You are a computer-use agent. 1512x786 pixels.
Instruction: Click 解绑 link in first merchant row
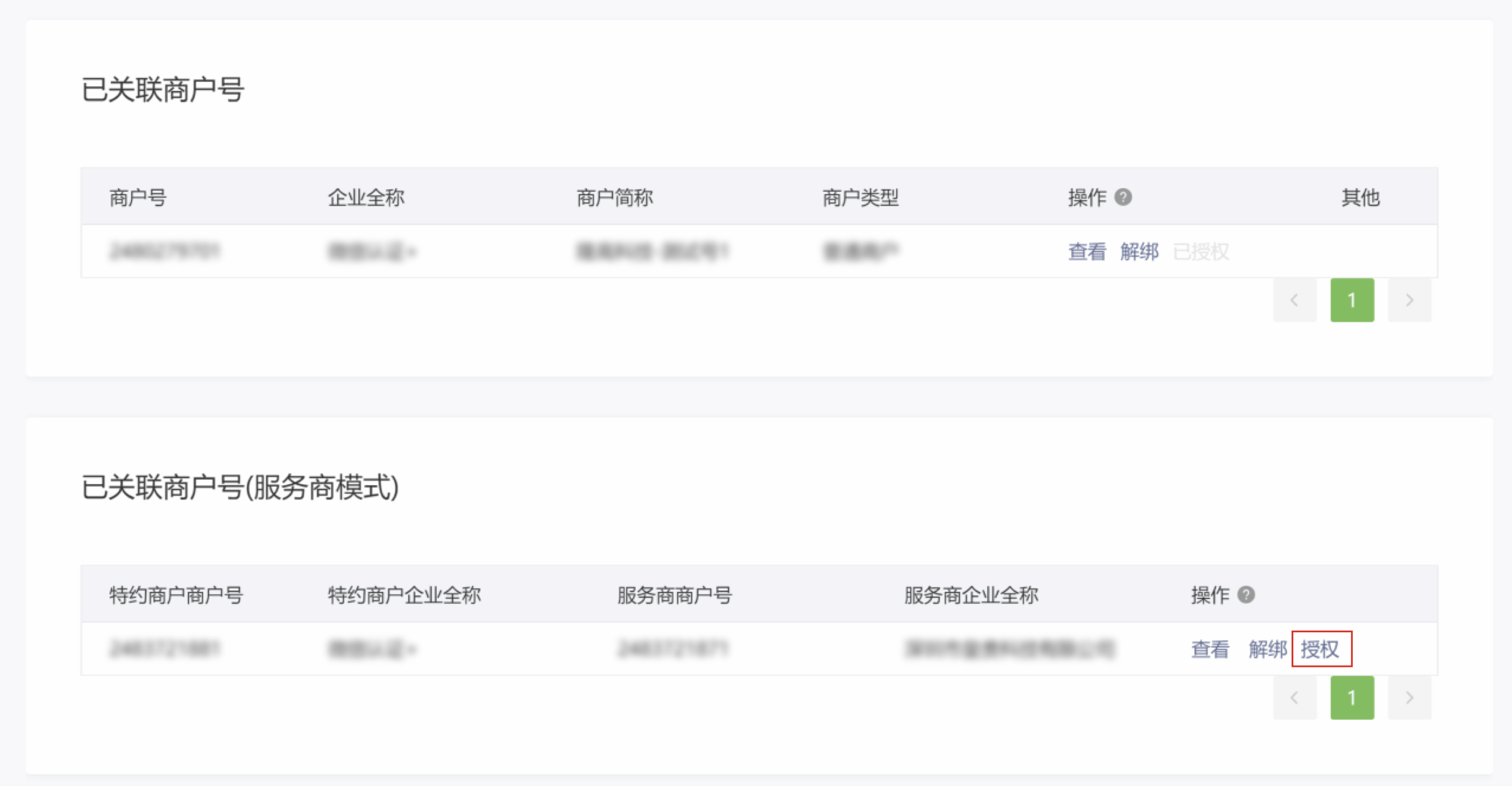pos(1139,251)
